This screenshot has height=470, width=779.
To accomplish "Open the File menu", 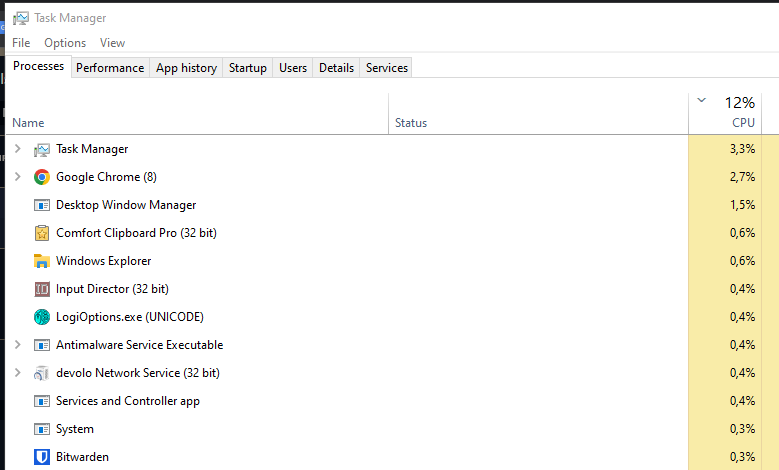I will click(21, 43).
